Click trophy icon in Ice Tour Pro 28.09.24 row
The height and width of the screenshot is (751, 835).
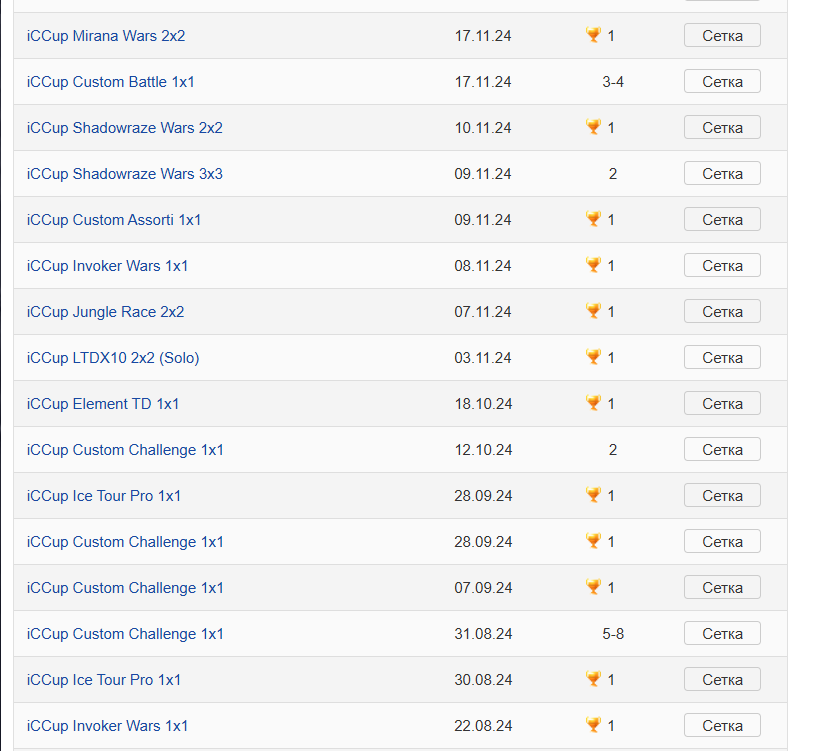click(x=593, y=495)
